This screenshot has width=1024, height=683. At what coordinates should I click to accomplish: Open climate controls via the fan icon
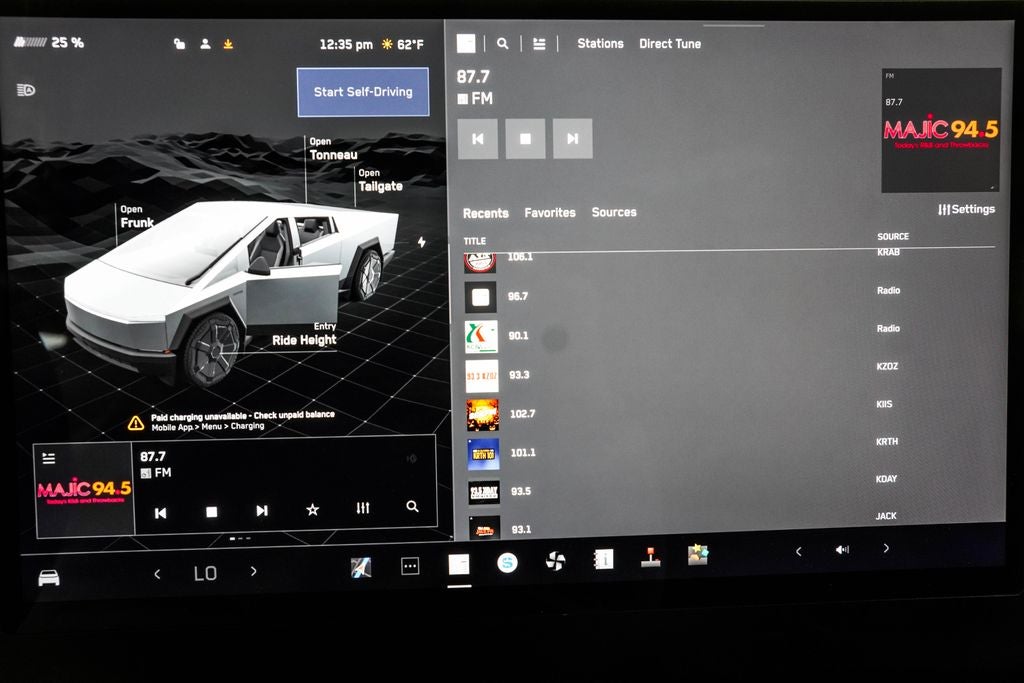[x=556, y=561]
